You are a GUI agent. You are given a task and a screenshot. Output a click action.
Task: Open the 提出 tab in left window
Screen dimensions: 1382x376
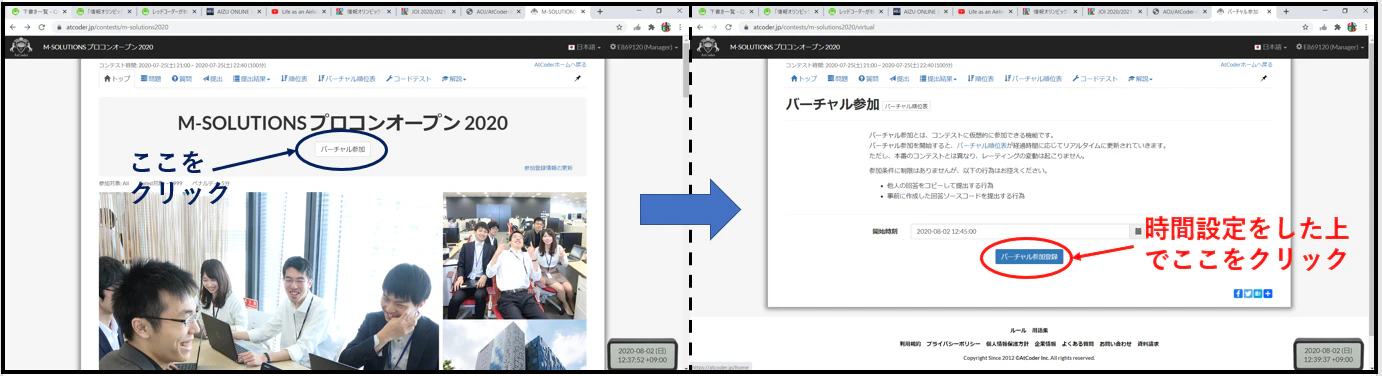(x=213, y=78)
